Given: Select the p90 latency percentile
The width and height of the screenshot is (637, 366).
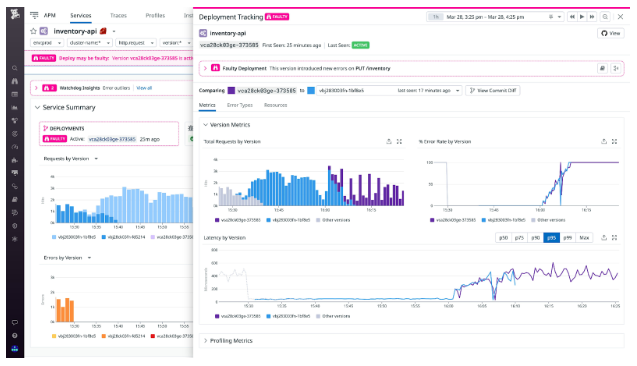Looking at the screenshot, I should (x=535, y=238).
